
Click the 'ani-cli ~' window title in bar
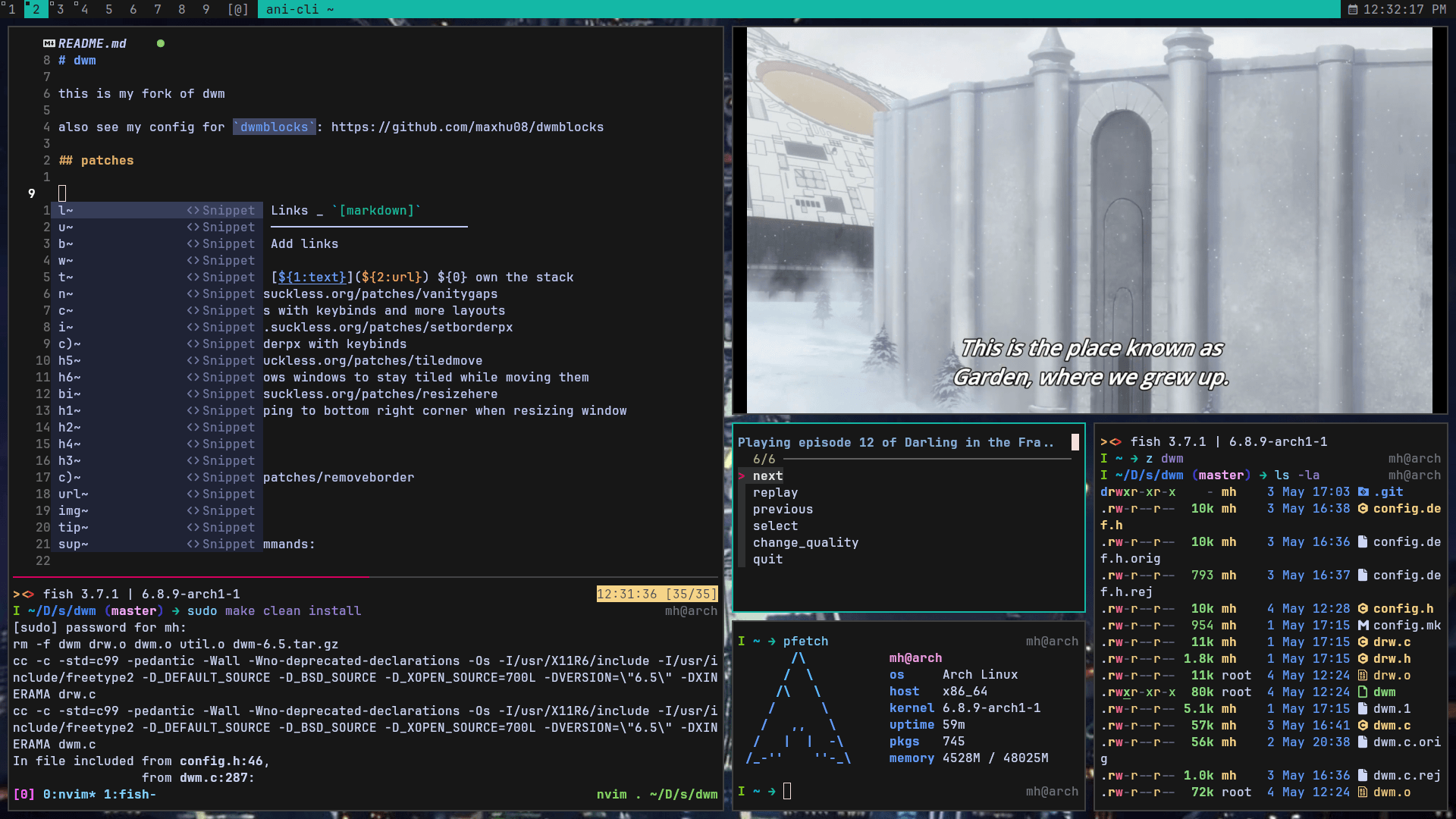[x=300, y=9]
